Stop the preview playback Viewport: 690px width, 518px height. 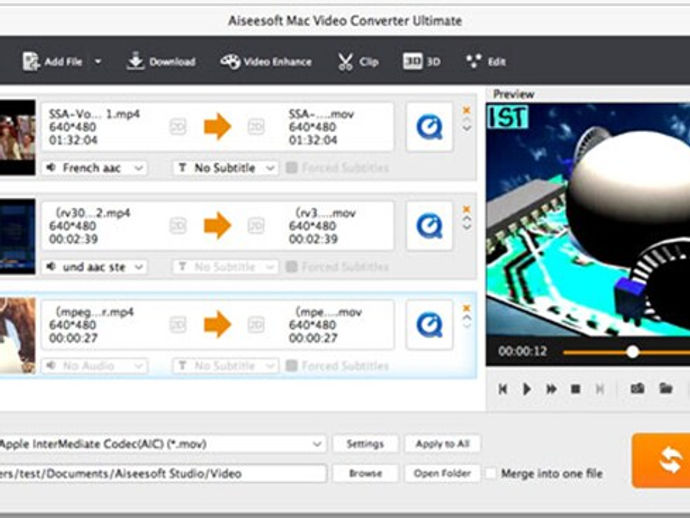pos(575,389)
